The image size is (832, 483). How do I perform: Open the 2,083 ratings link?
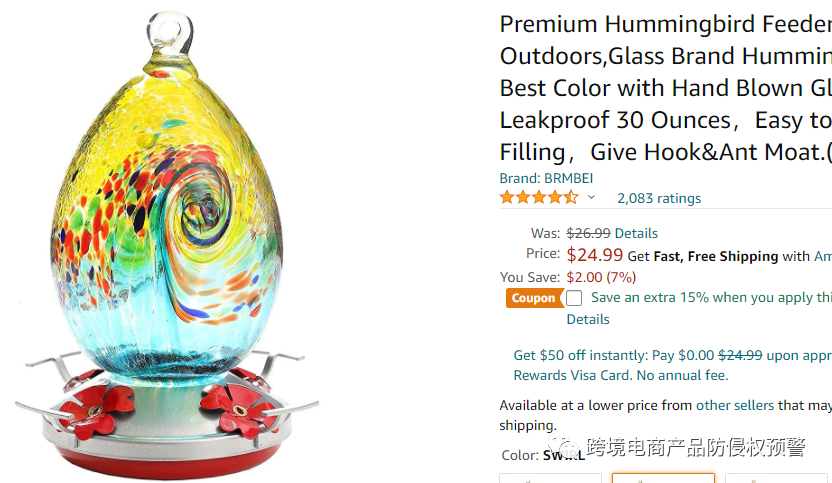click(658, 199)
